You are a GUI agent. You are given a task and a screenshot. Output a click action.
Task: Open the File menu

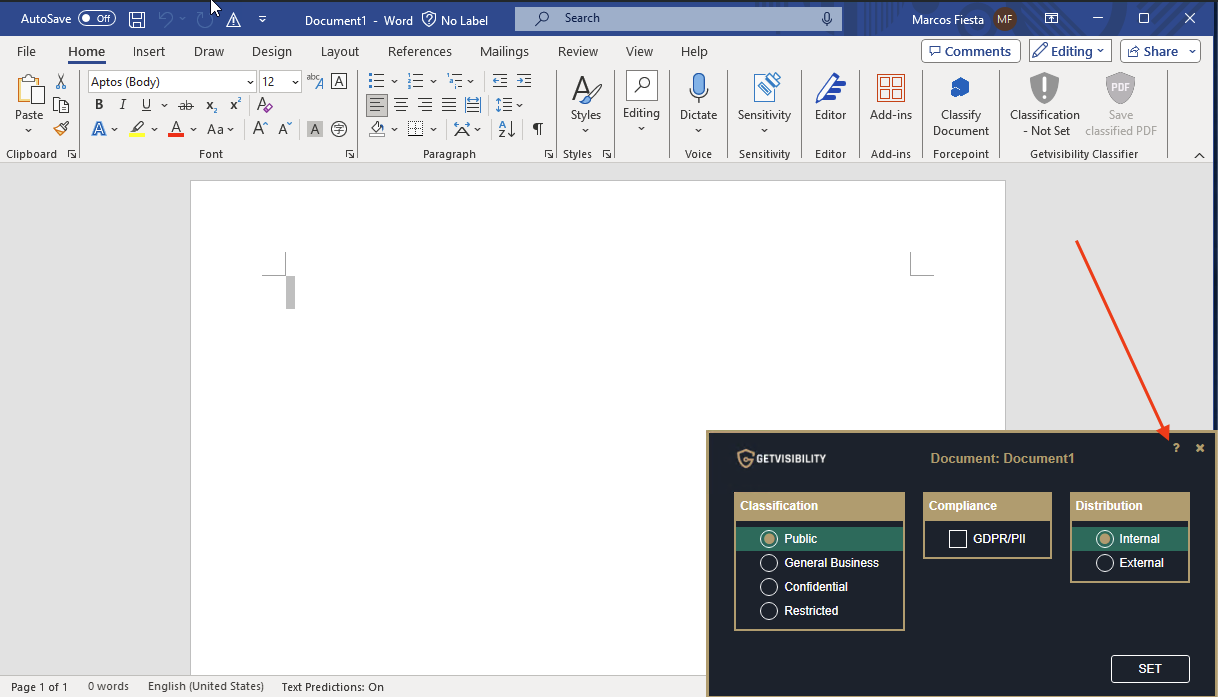coord(26,51)
